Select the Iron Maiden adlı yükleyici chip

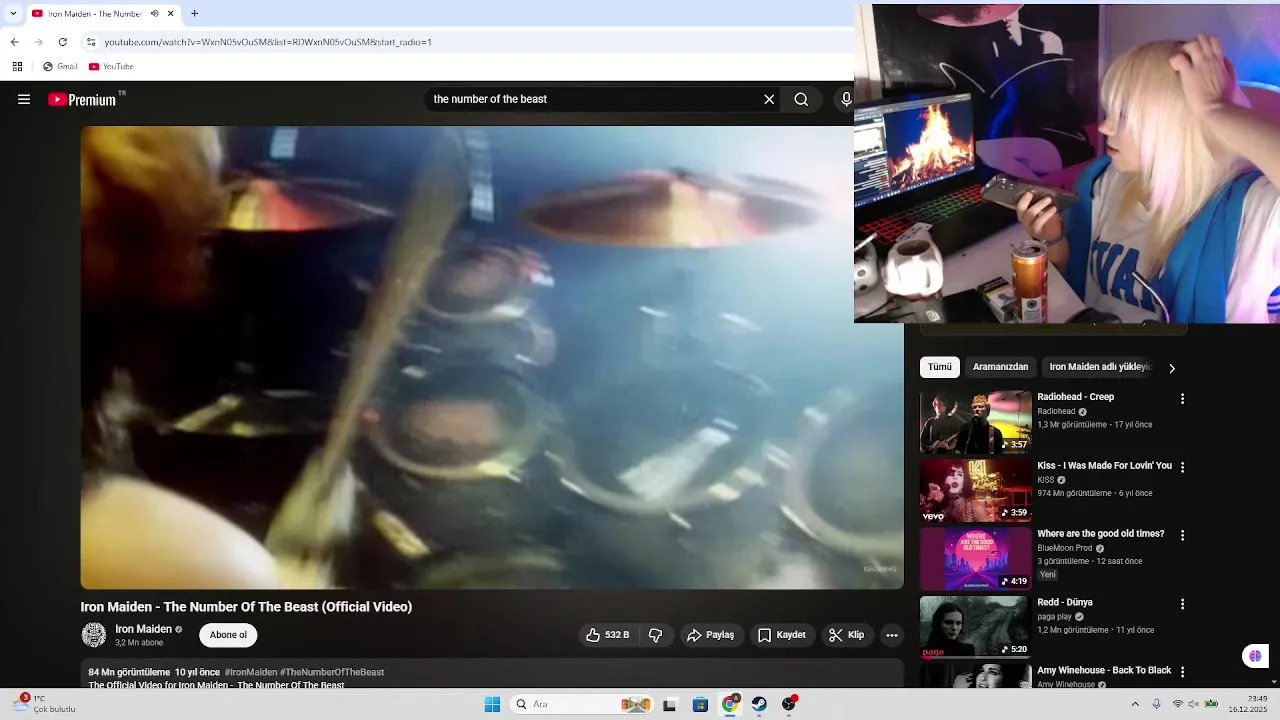click(x=1100, y=367)
